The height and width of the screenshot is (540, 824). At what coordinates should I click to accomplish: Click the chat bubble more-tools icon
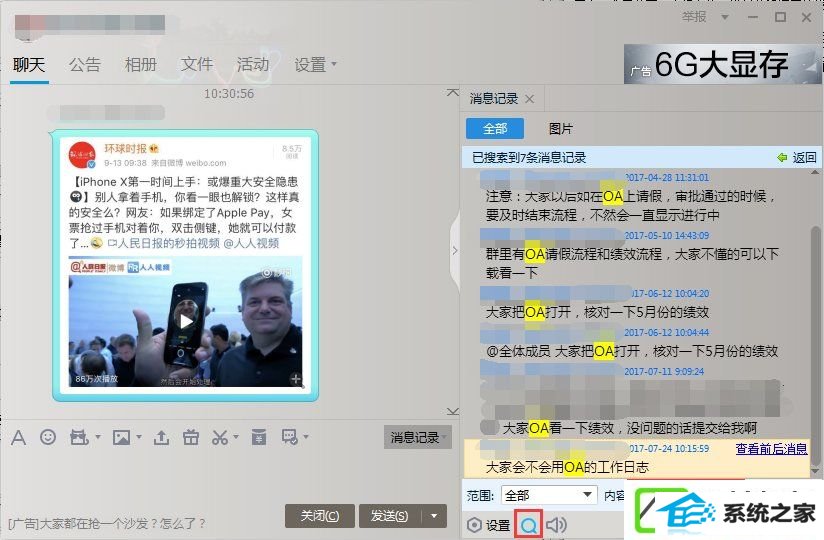pos(290,437)
